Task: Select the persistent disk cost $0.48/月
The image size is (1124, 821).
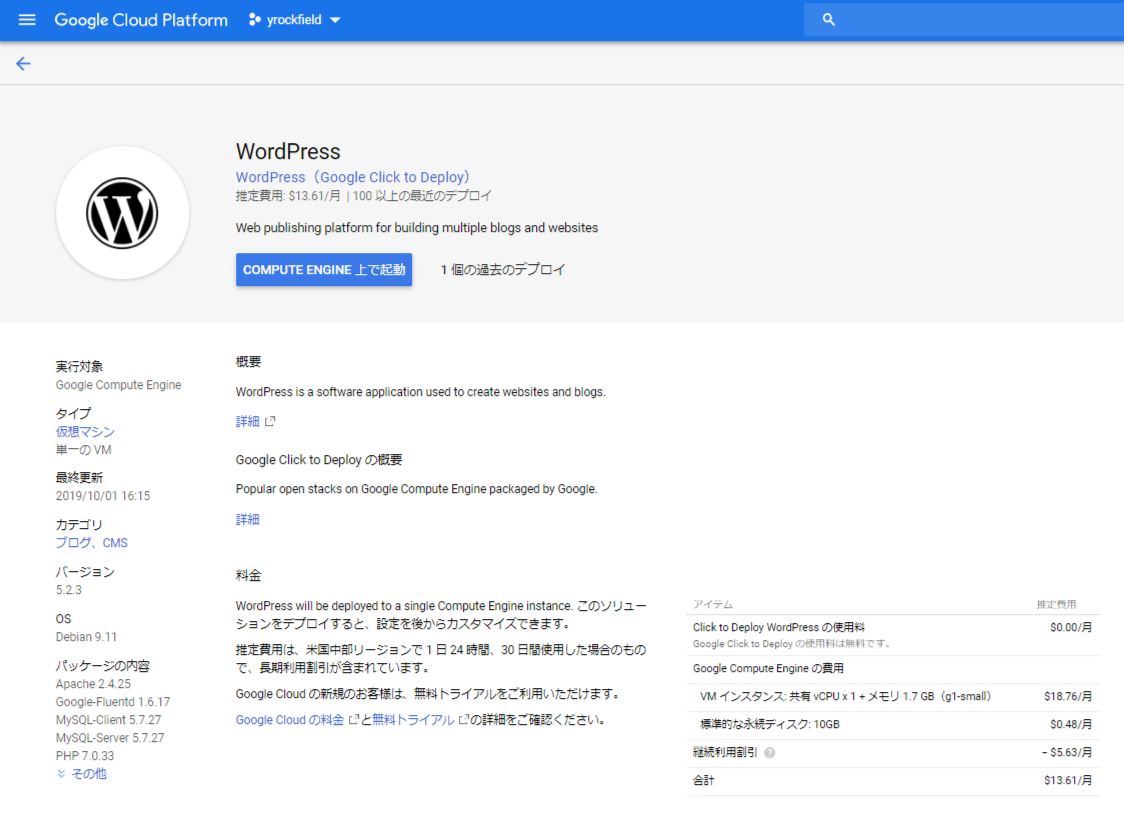Action: pyautogui.click(x=1071, y=724)
